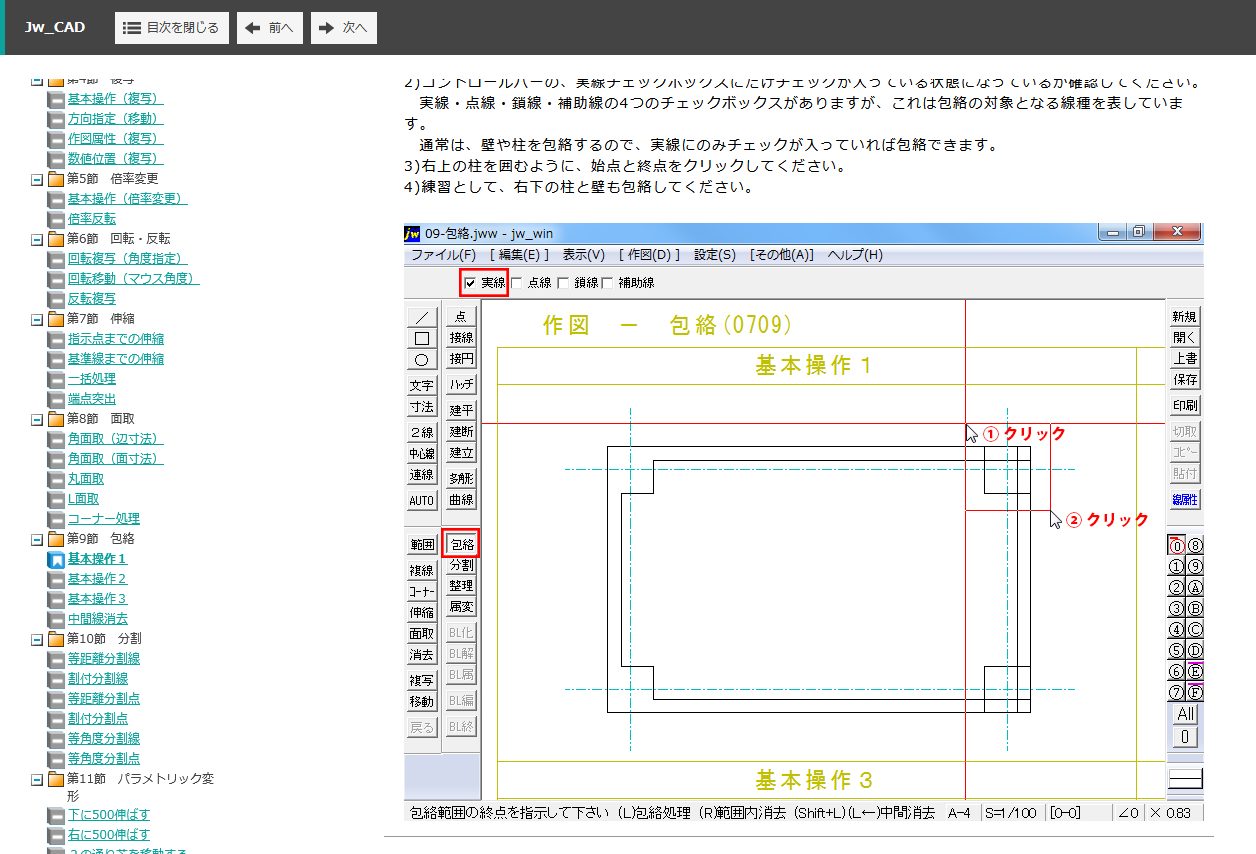The width and height of the screenshot is (1256, 854).
Task: Click the 印刷 print button
Action: [x=1185, y=406]
